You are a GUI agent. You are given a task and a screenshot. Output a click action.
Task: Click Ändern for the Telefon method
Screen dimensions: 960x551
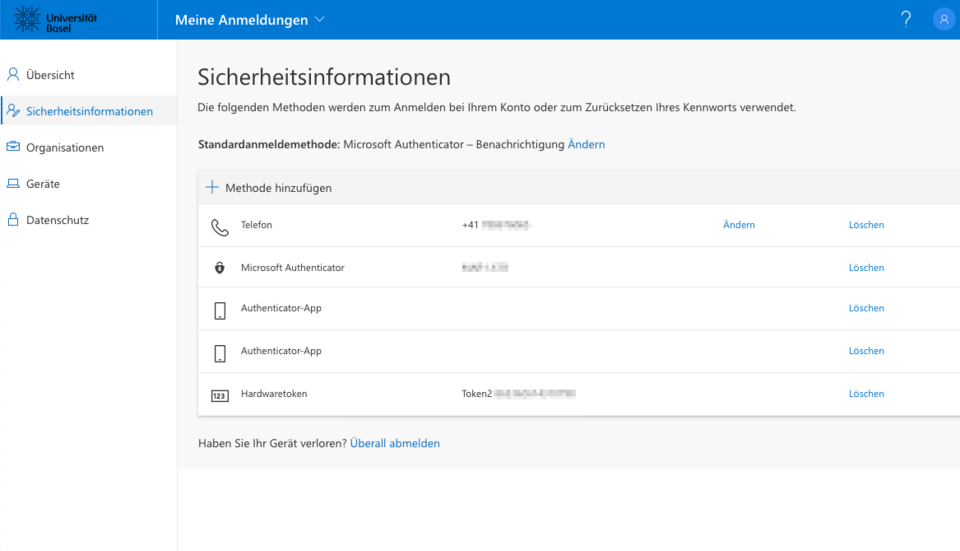(738, 225)
